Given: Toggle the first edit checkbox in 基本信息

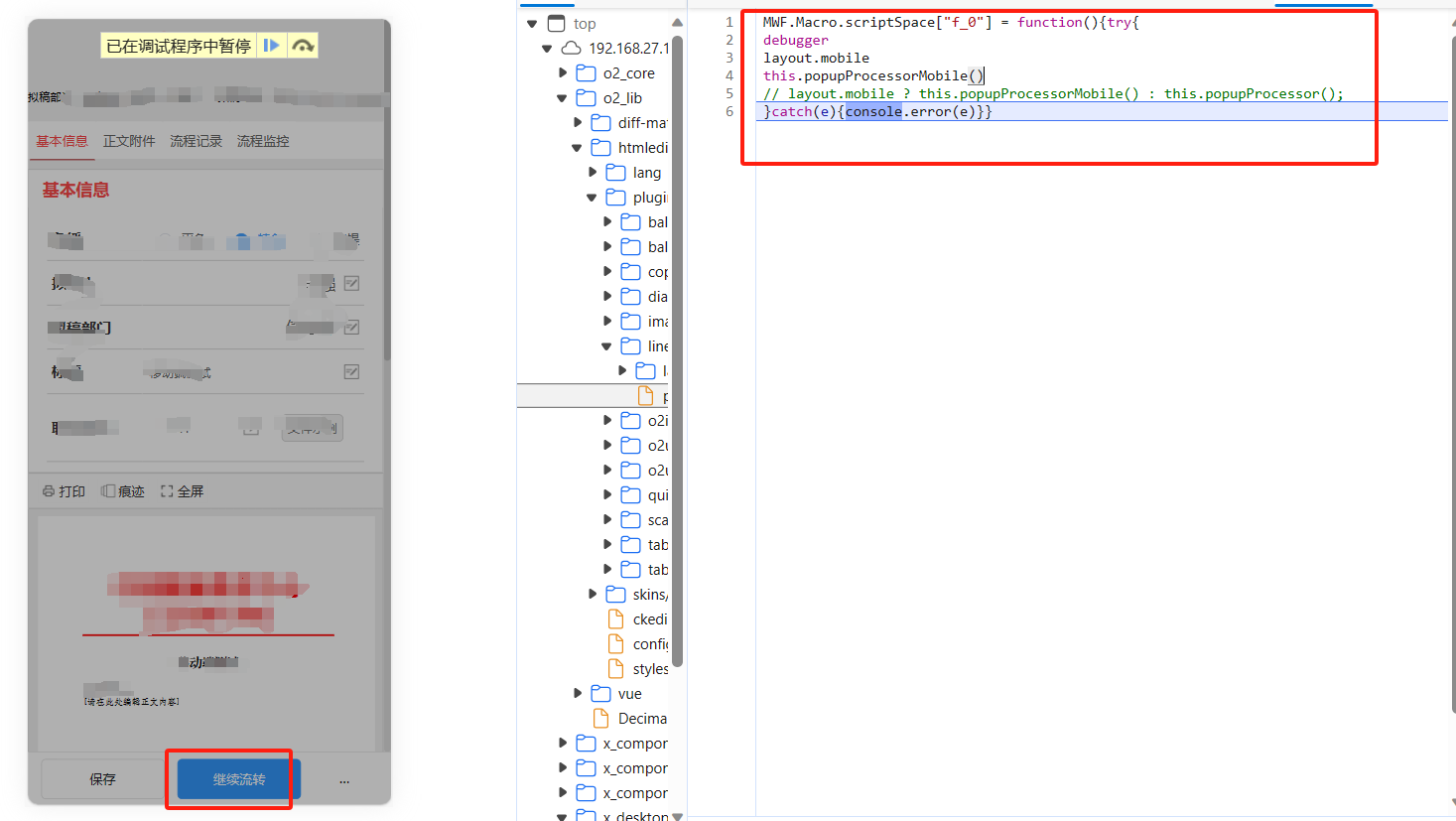Looking at the screenshot, I should pyautogui.click(x=351, y=284).
